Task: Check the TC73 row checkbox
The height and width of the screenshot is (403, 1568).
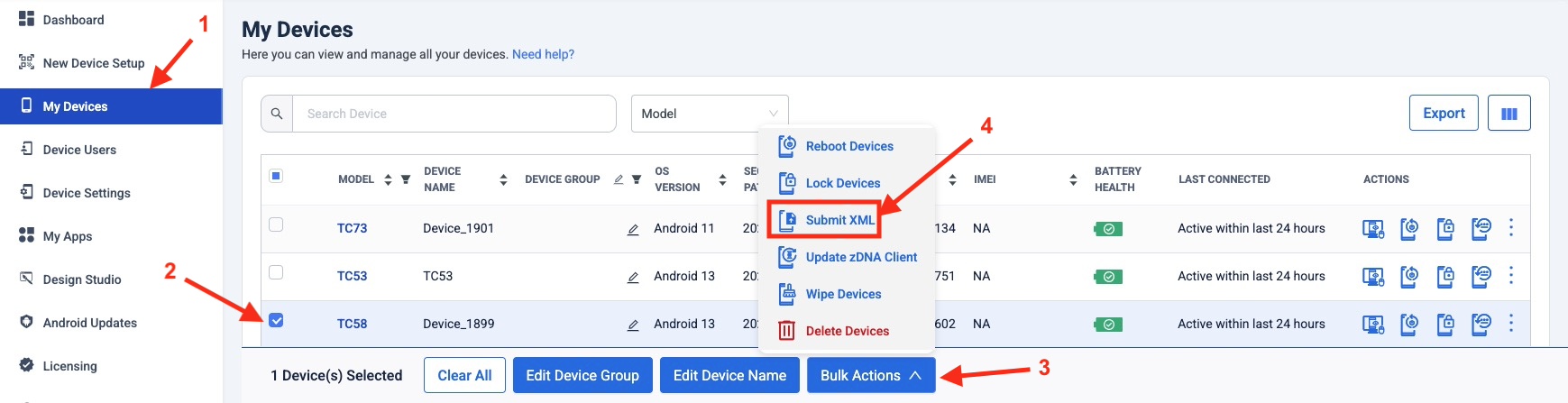Action: point(276,224)
